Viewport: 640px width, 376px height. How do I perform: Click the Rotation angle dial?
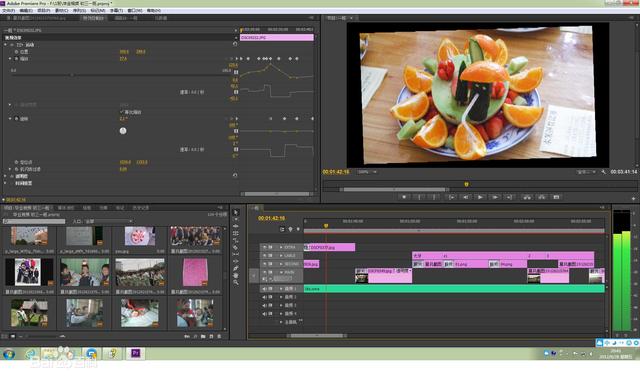click(x=123, y=131)
